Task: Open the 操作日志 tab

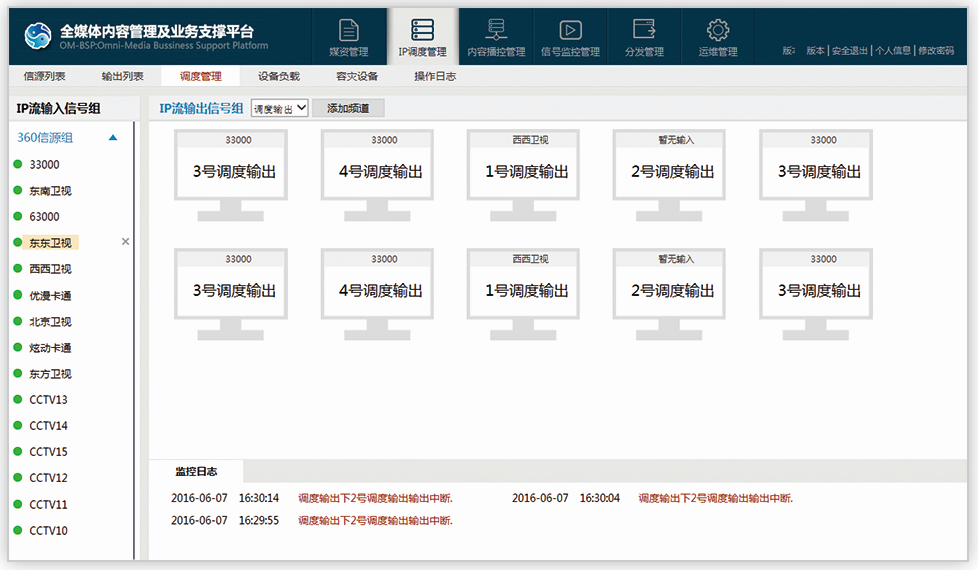Action: tap(435, 76)
